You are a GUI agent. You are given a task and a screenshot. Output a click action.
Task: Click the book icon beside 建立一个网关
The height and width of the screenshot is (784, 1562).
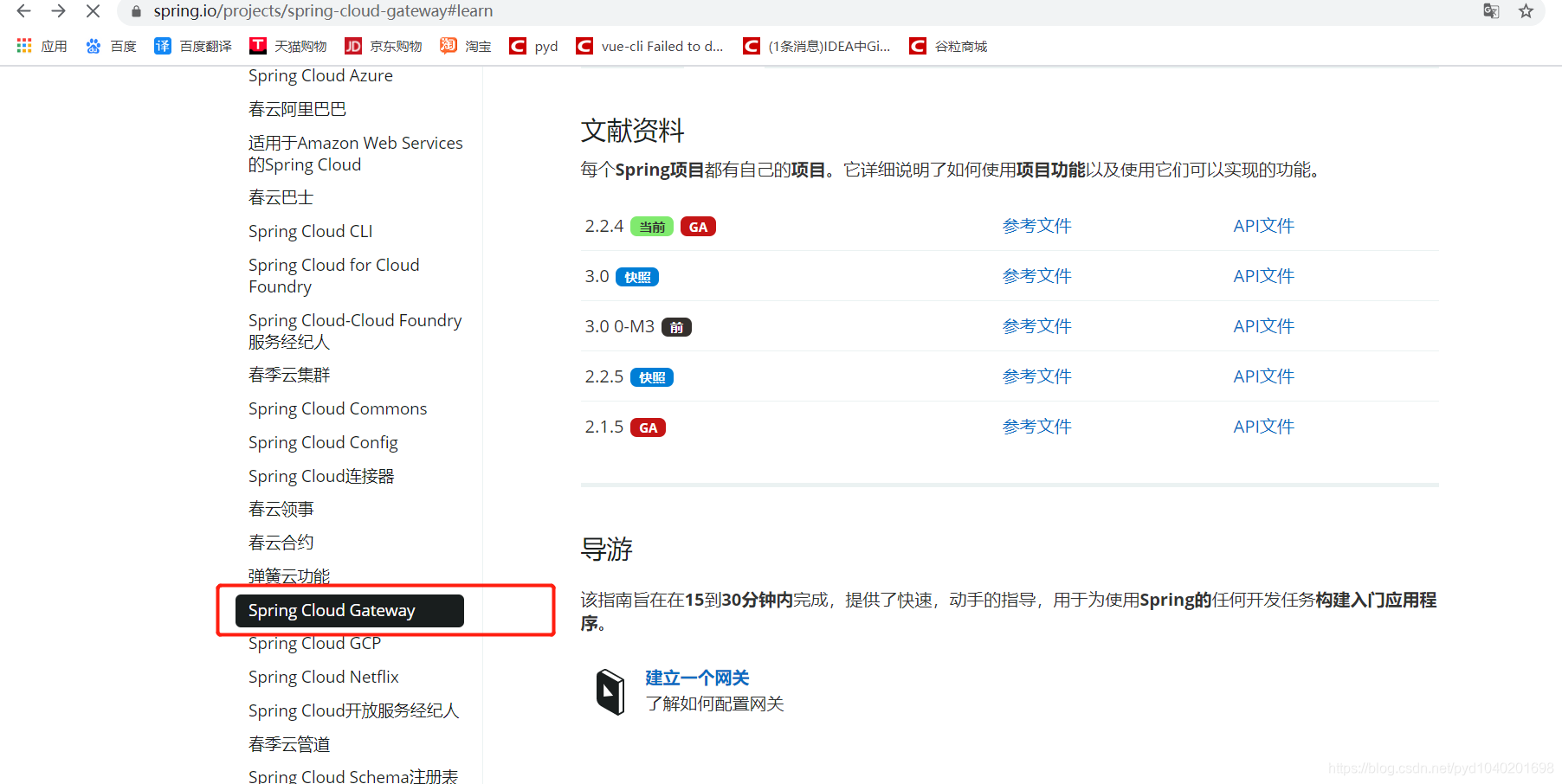[610, 691]
